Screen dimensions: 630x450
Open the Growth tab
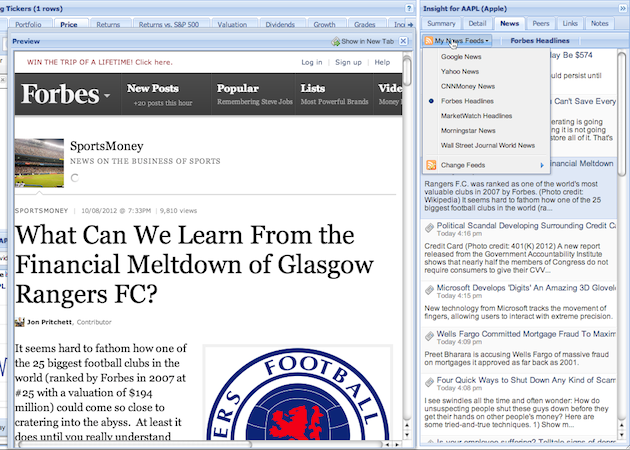point(324,25)
